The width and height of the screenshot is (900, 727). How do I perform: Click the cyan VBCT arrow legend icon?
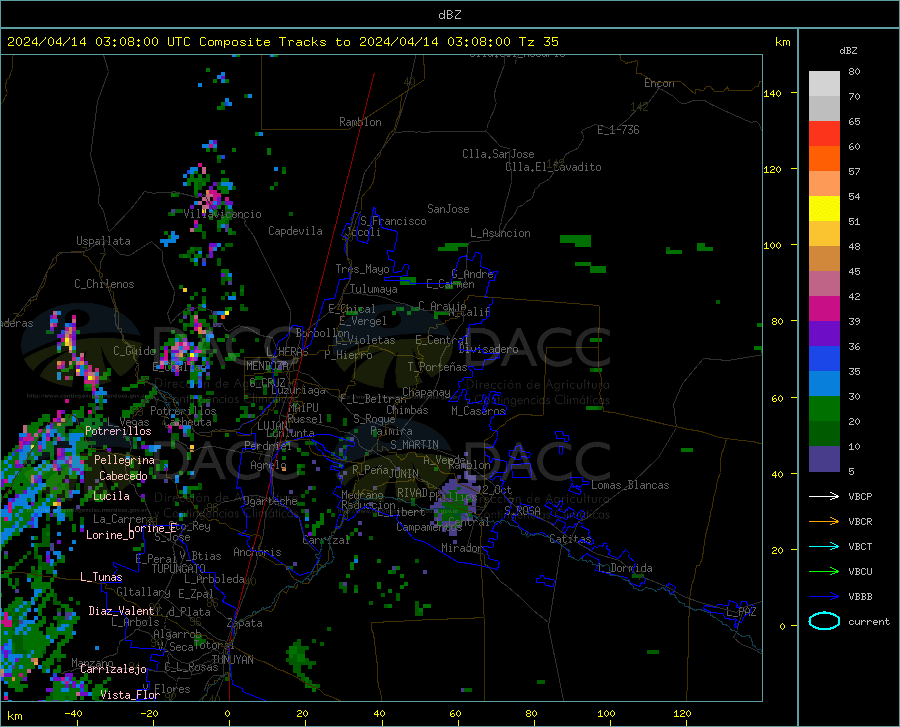click(824, 546)
